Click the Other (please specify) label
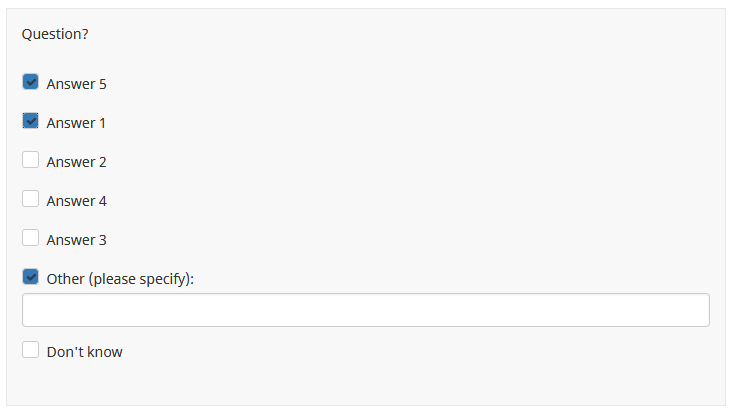Viewport: 734px width, 418px height. [x=120, y=279]
